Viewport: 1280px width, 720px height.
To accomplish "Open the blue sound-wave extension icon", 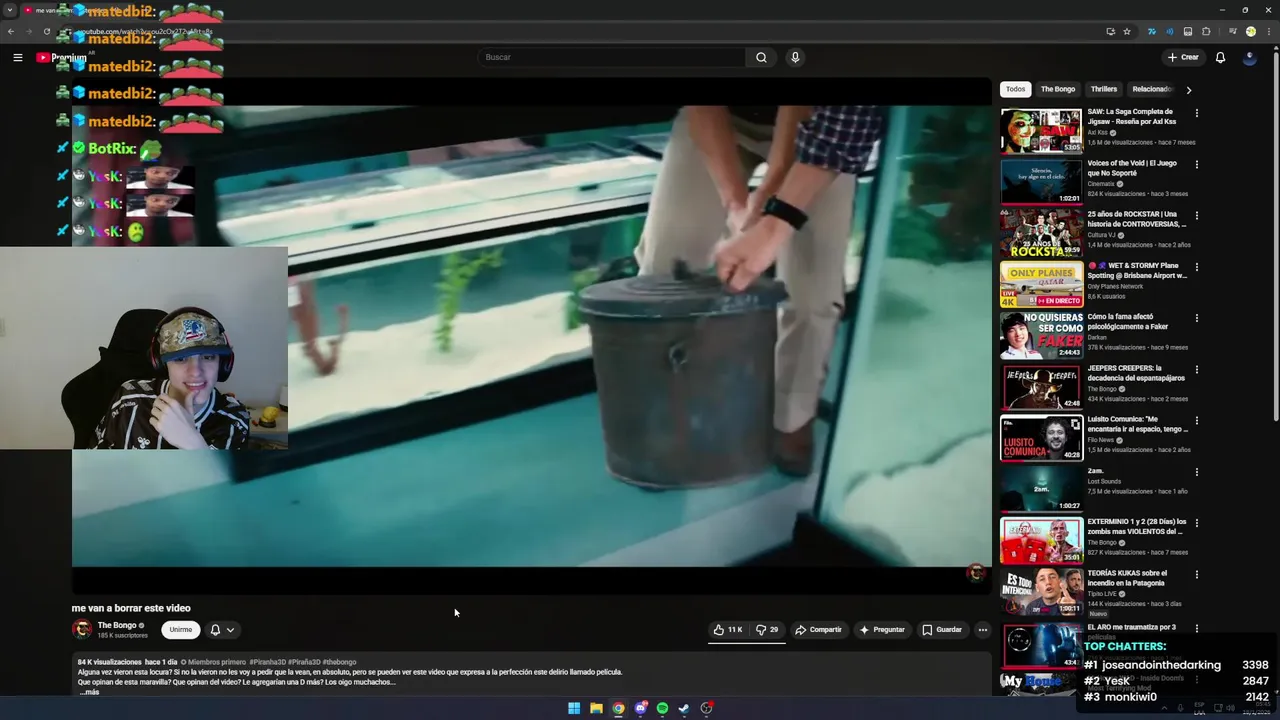I will coord(1169,31).
